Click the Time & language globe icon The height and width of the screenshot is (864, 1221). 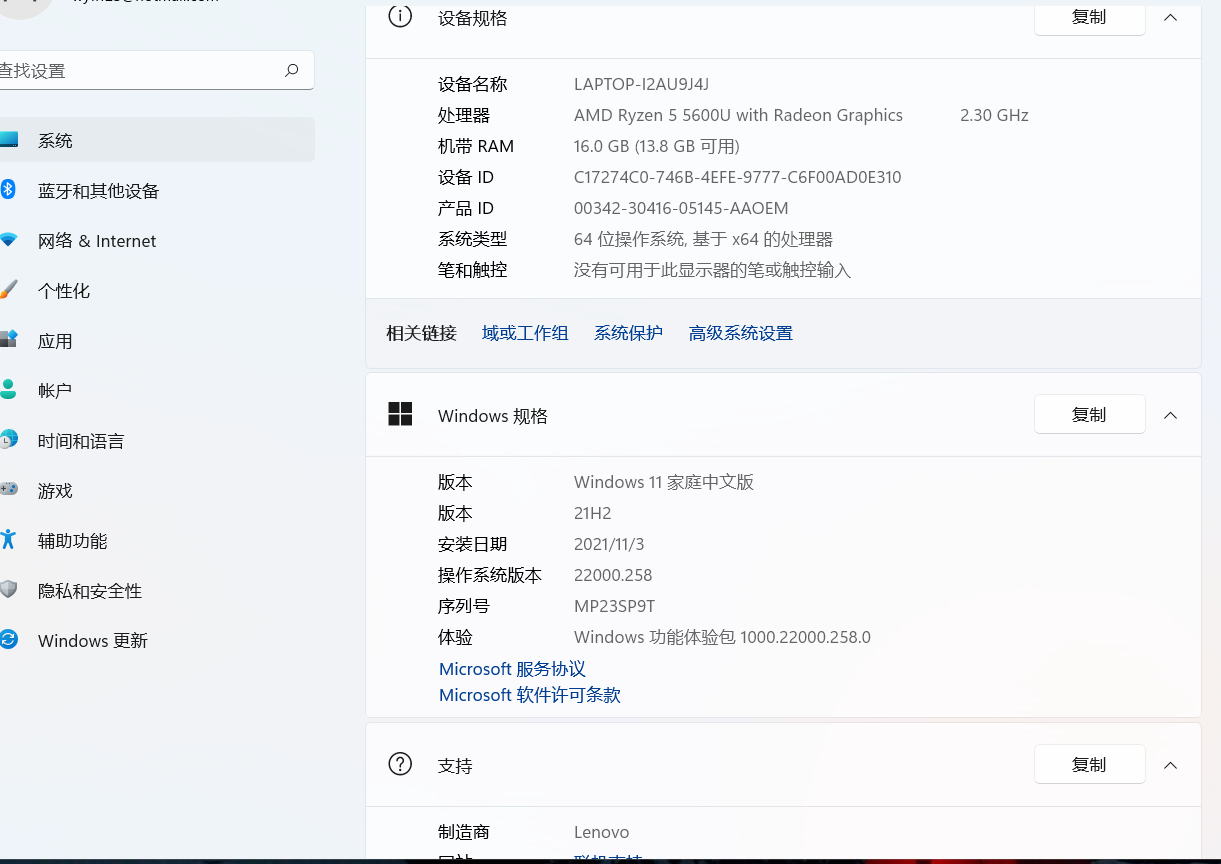(8, 439)
